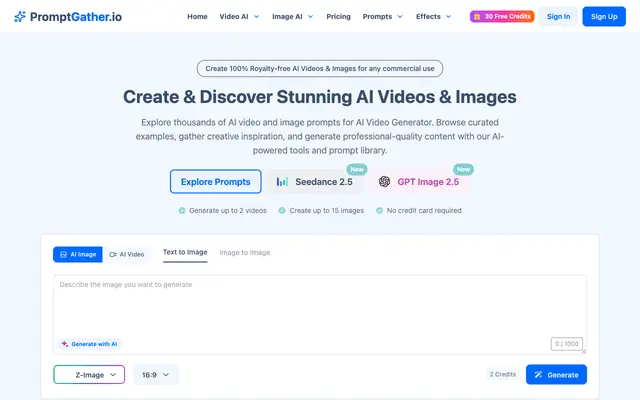The height and width of the screenshot is (400, 640).
Task: Click the PromptGather.io brand name
Action: [76, 17]
